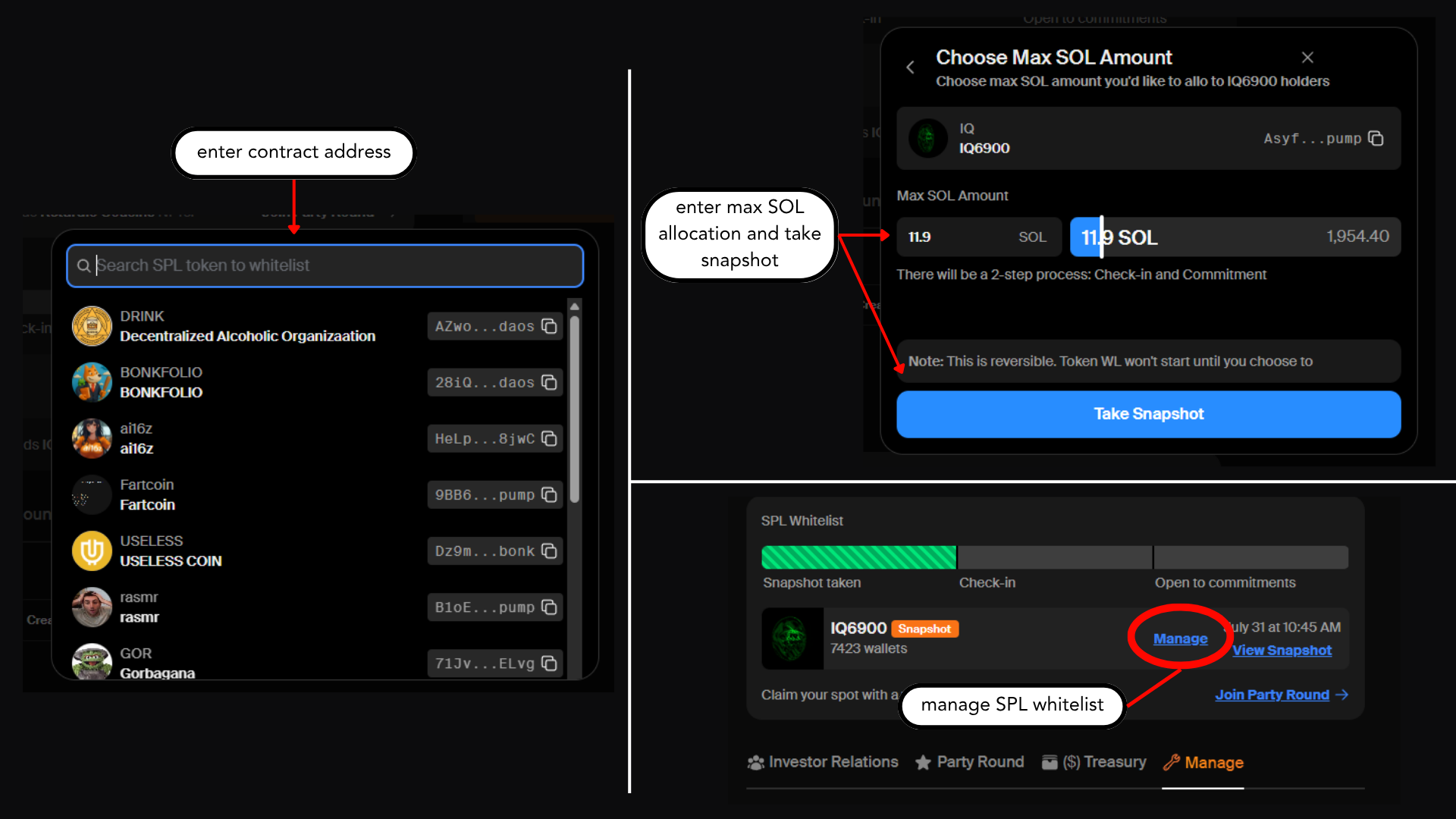Open the View Snapshot link

(x=1282, y=650)
